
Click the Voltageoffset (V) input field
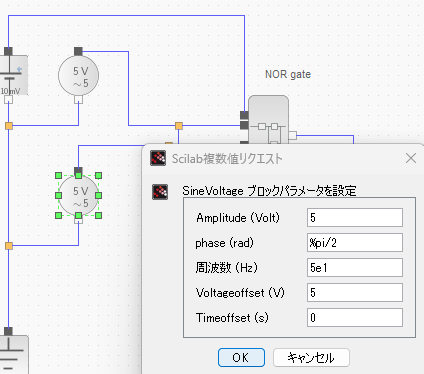355,293
